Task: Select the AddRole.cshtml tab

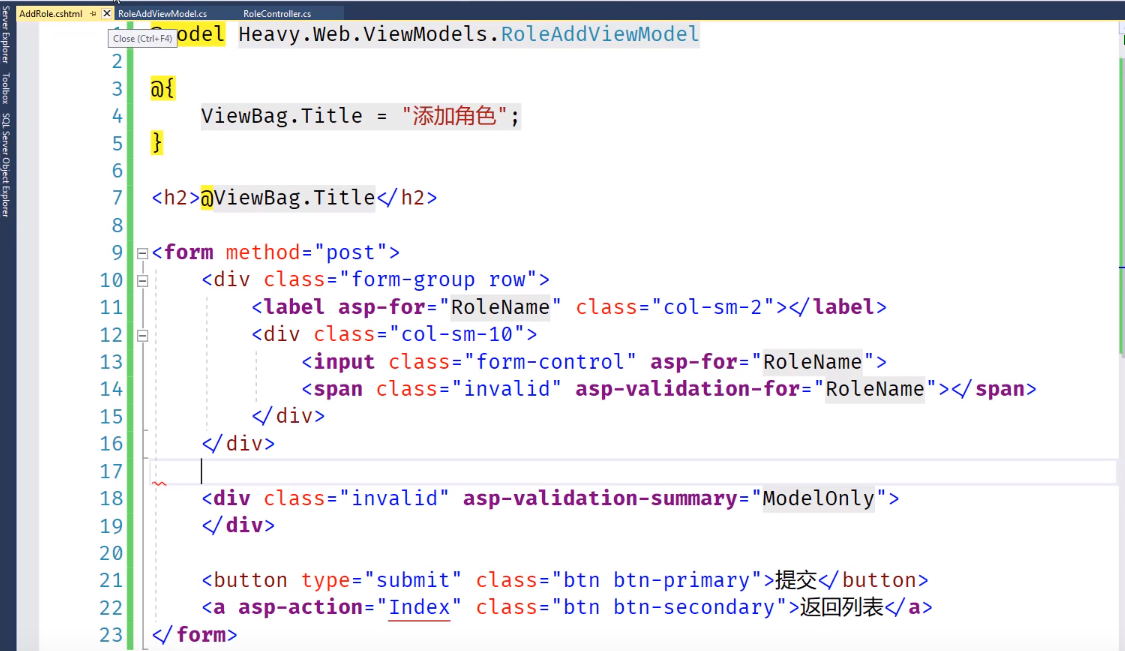Action: 51,14
